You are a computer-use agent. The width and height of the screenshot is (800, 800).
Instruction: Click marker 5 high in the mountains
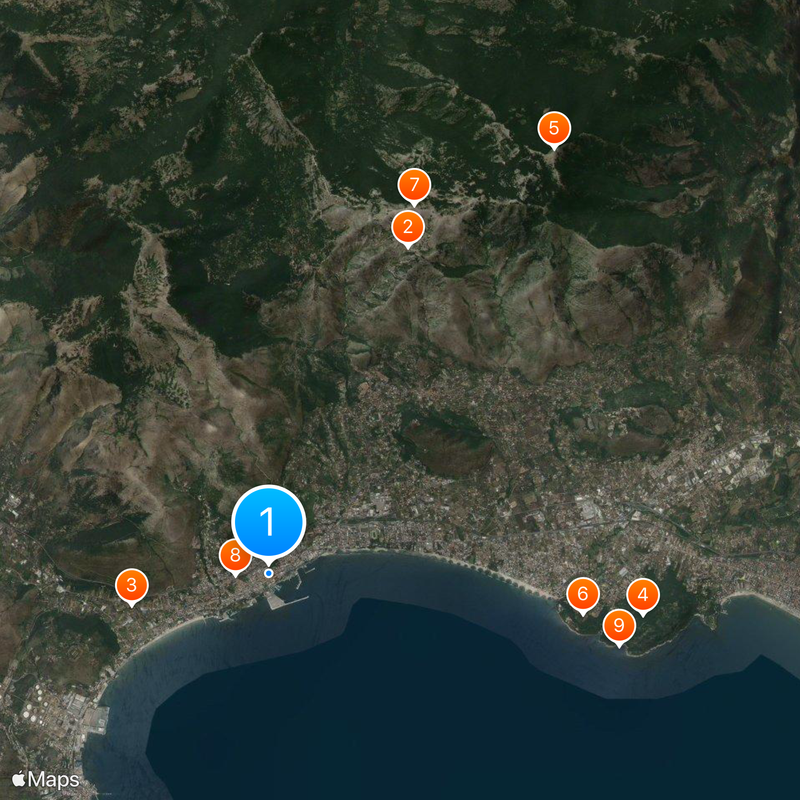(x=554, y=129)
